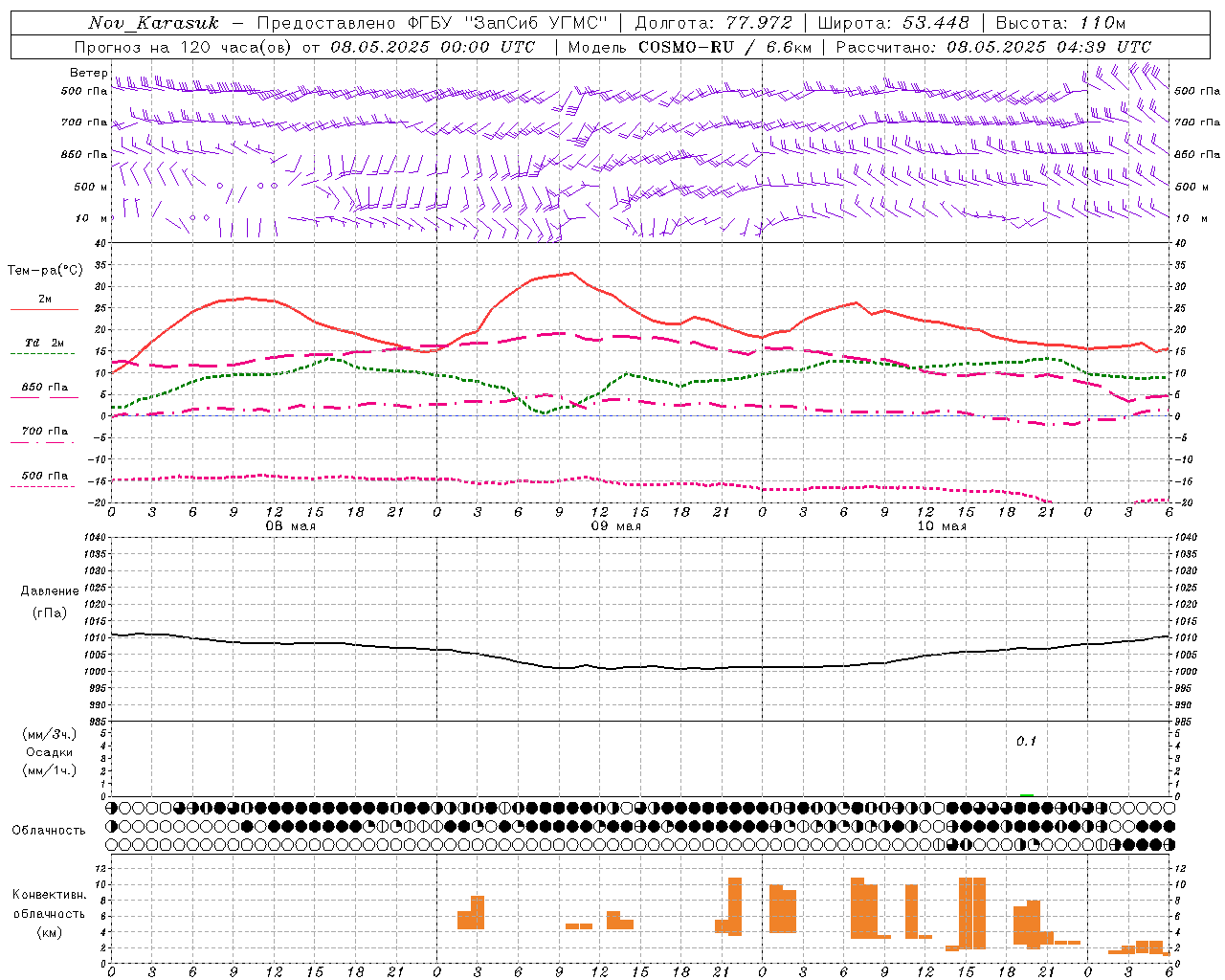Click the (мм/3ч.) precipitation unit label
The image size is (1225, 980).
pos(49,735)
